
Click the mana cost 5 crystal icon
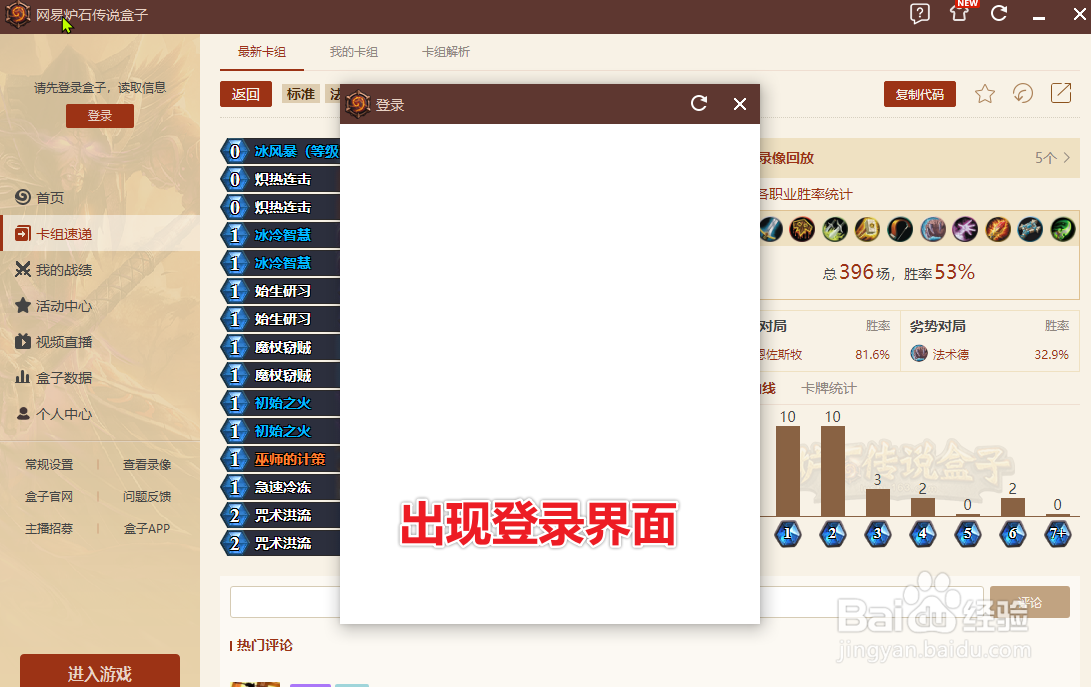(x=967, y=534)
